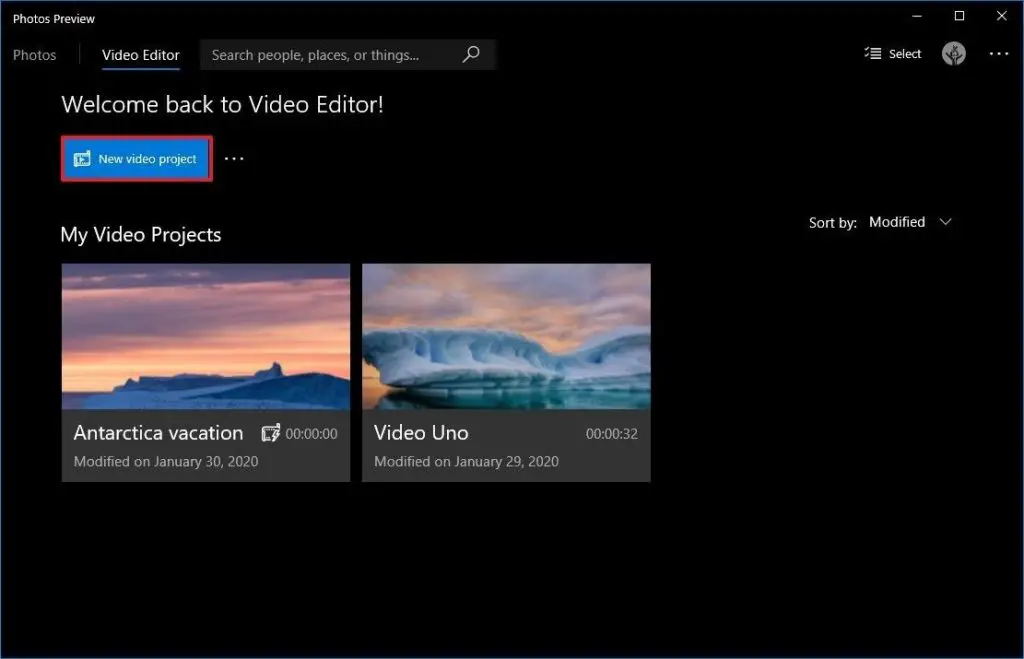Open the top-right See more ellipsis menu
This screenshot has height=659, width=1024.
998,54
